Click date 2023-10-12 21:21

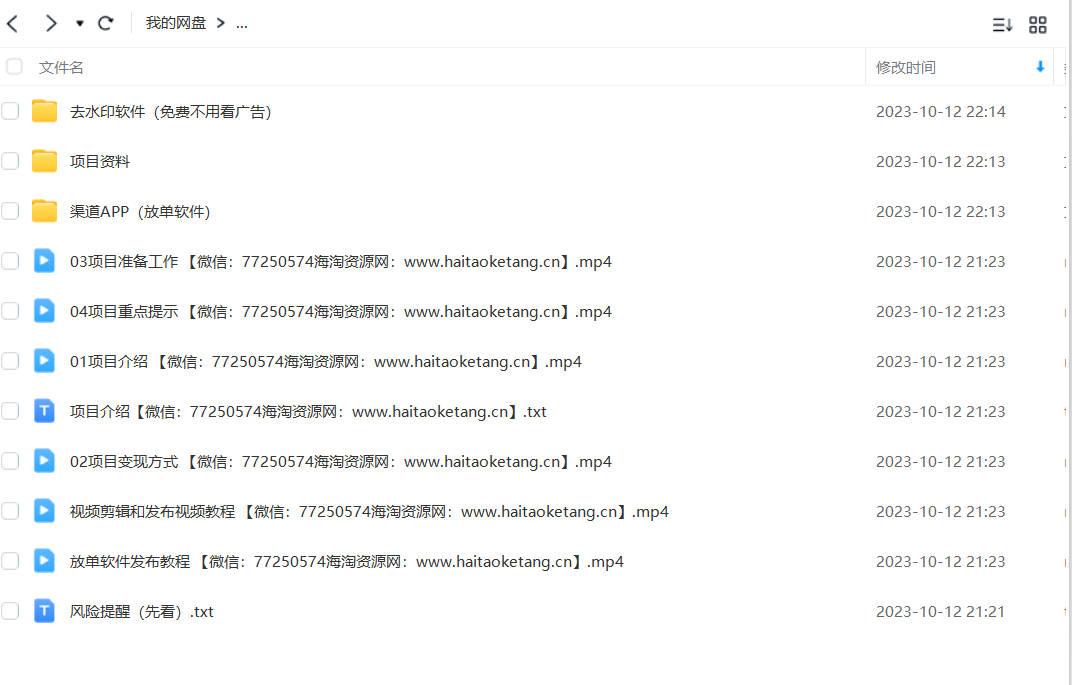(941, 611)
